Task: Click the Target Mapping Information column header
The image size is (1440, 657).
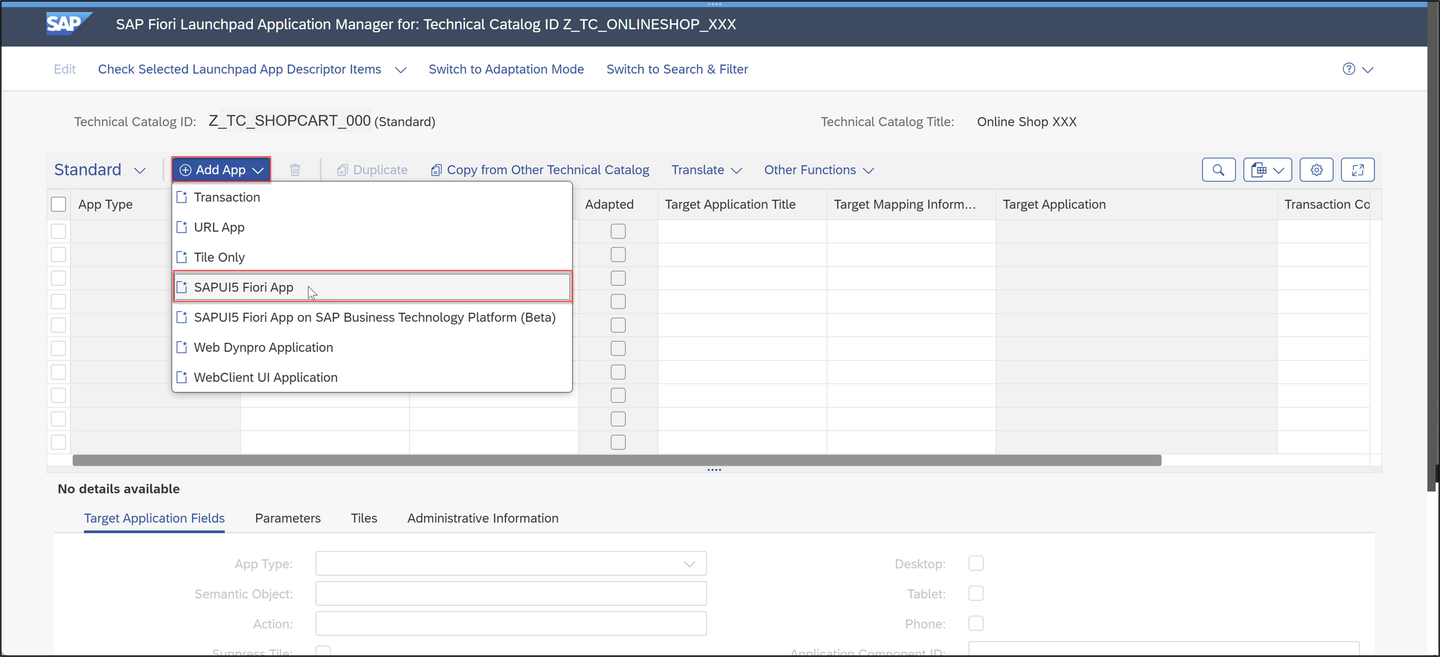Action: pyautogui.click(x=911, y=204)
